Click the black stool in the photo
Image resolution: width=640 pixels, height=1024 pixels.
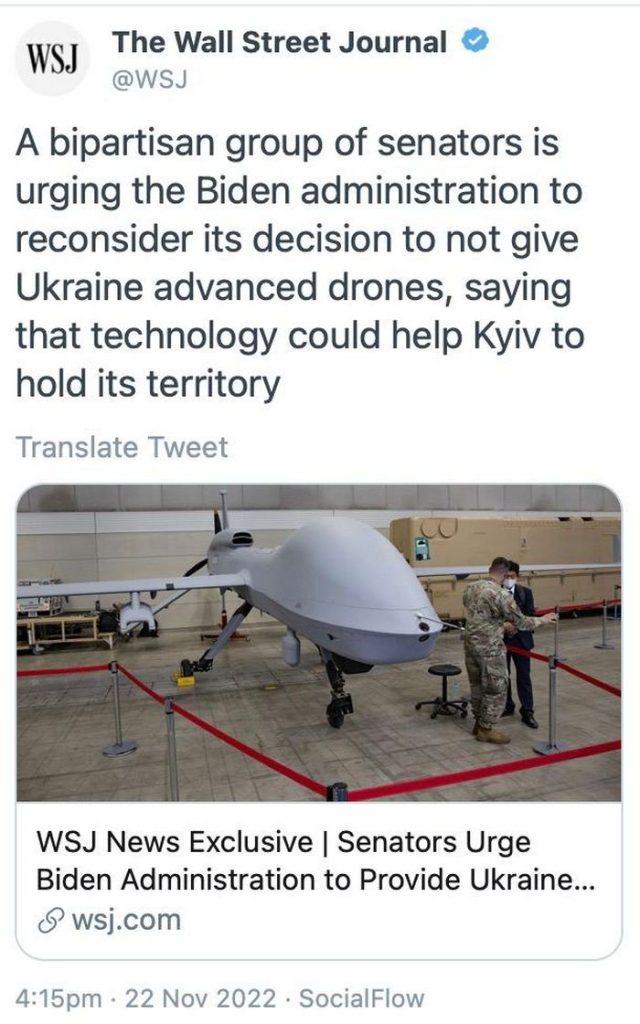(x=444, y=691)
